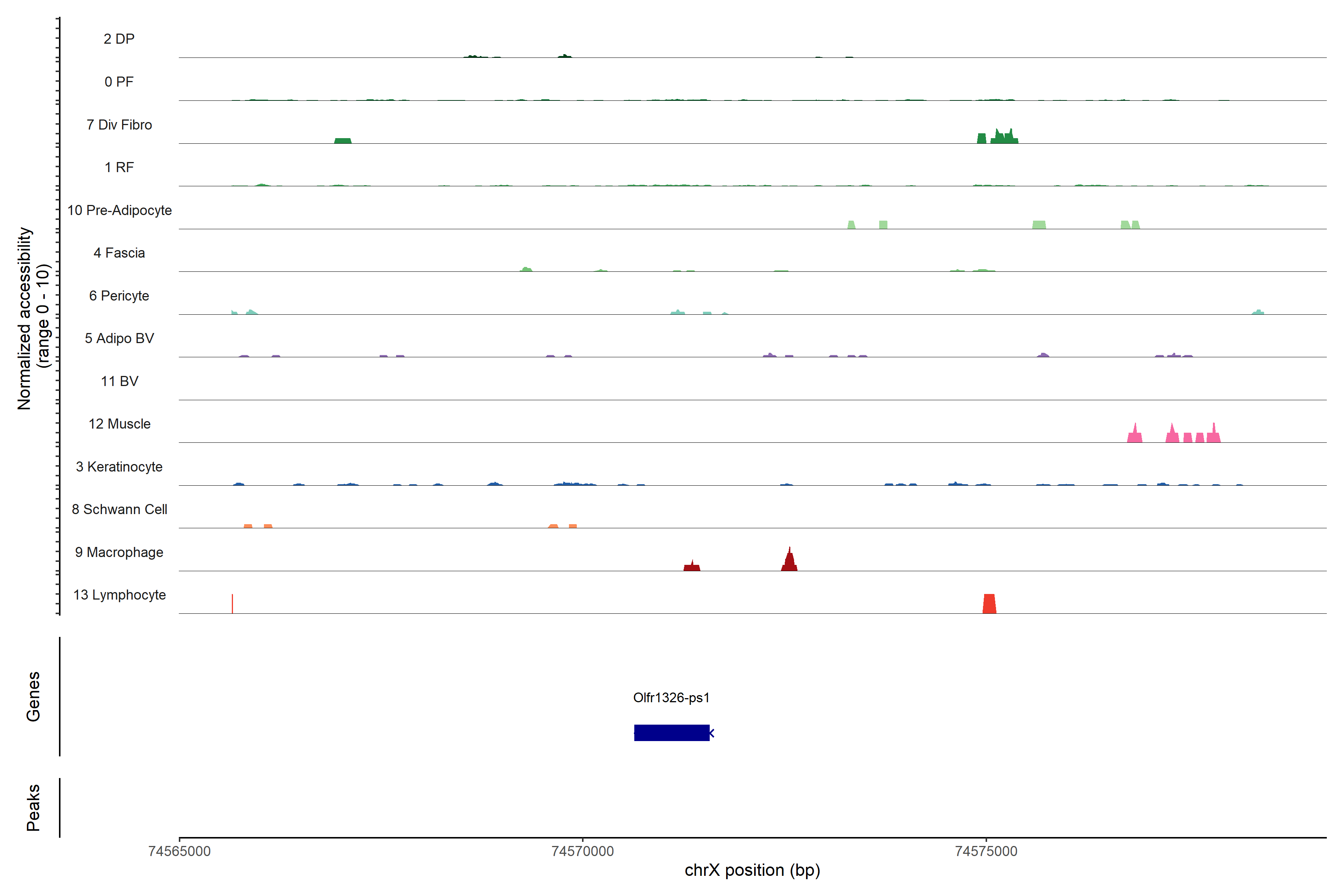This screenshot has width=1344, height=896.
Task: Click the 'Normalized accessibility' y-axis title
Action: pos(25,318)
